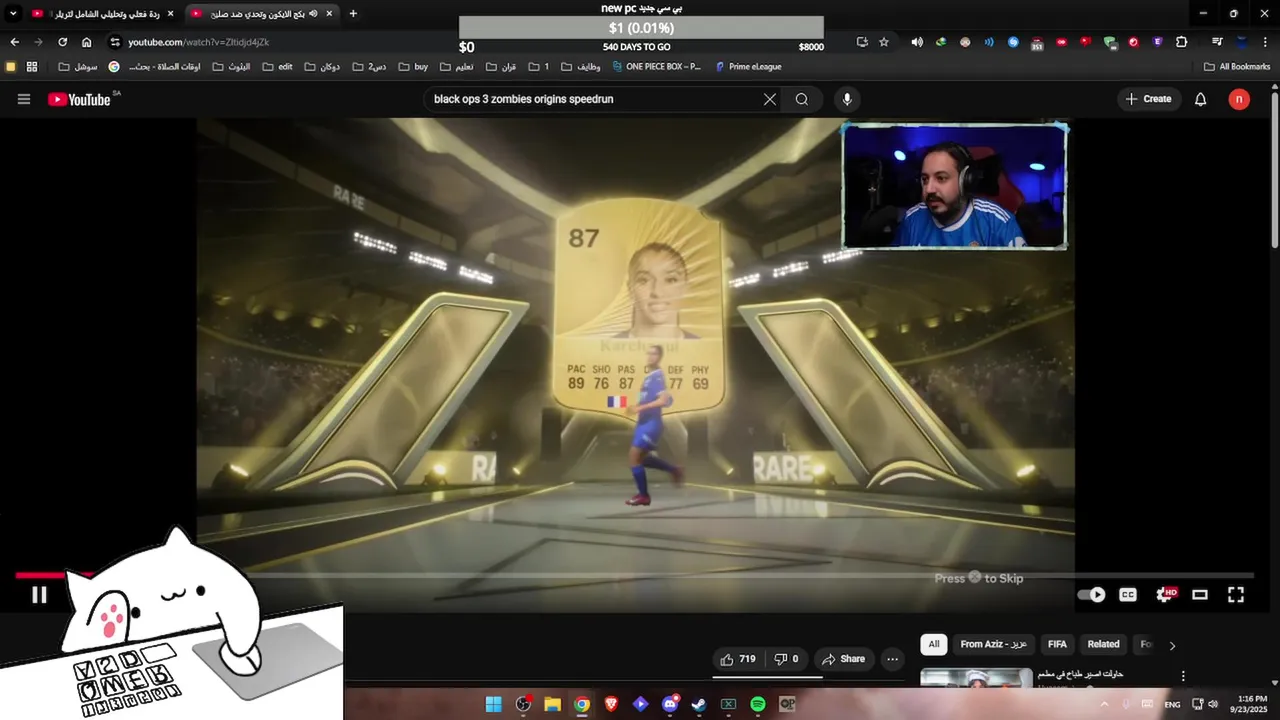Open the extensions puzzle menu
The height and width of the screenshot is (720, 1280).
coord(1181,42)
